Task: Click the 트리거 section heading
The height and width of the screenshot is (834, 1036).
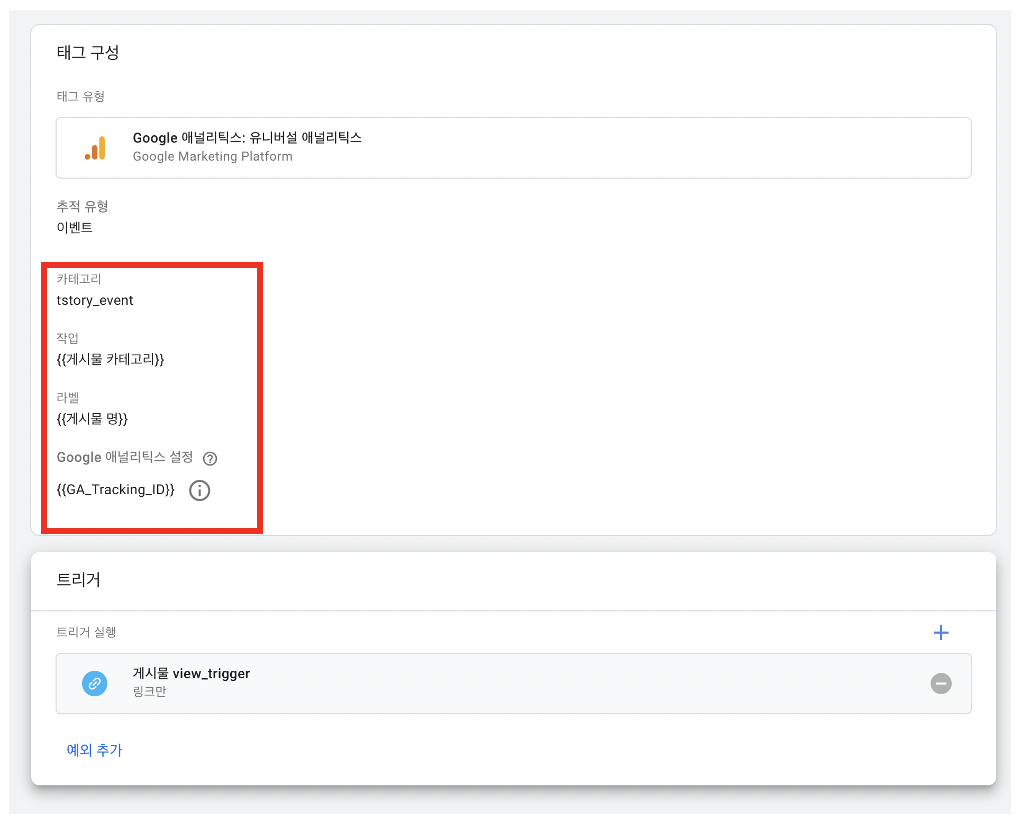Action: pyautogui.click(x=79, y=580)
